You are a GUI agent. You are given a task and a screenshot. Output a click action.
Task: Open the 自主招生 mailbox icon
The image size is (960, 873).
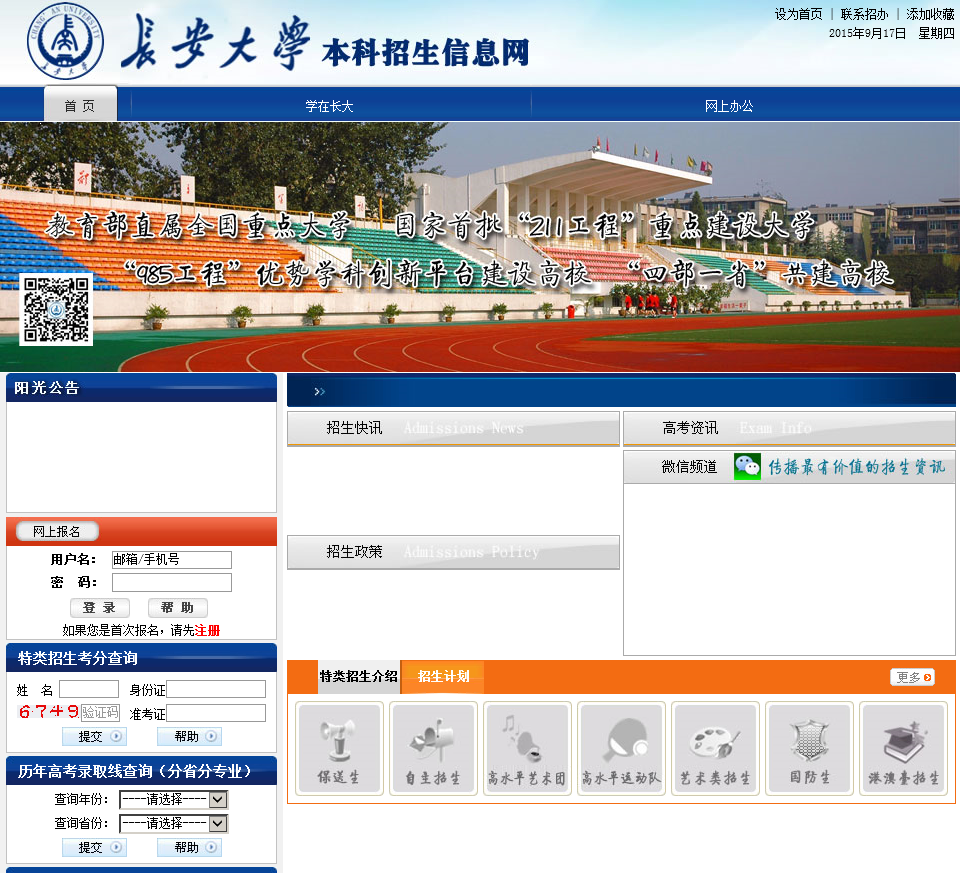coord(433,748)
